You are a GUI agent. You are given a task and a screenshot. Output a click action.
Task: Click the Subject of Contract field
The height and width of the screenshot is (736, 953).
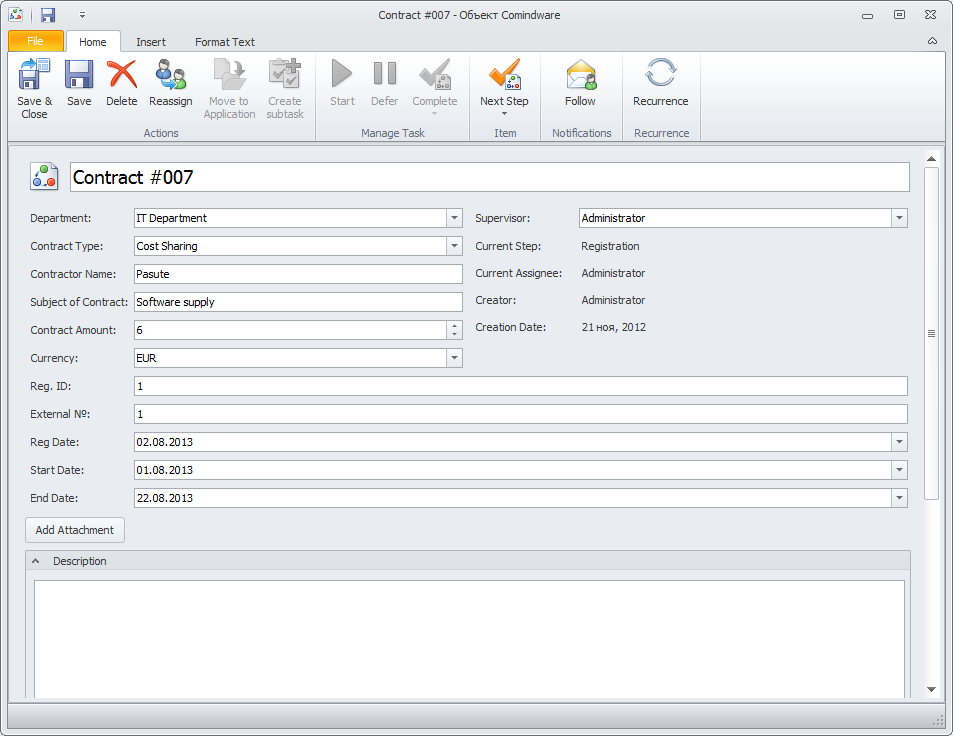(298, 302)
